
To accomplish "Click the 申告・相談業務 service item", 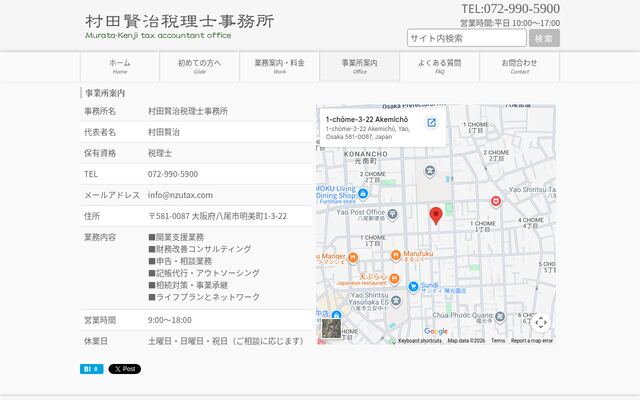I will [x=180, y=261].
